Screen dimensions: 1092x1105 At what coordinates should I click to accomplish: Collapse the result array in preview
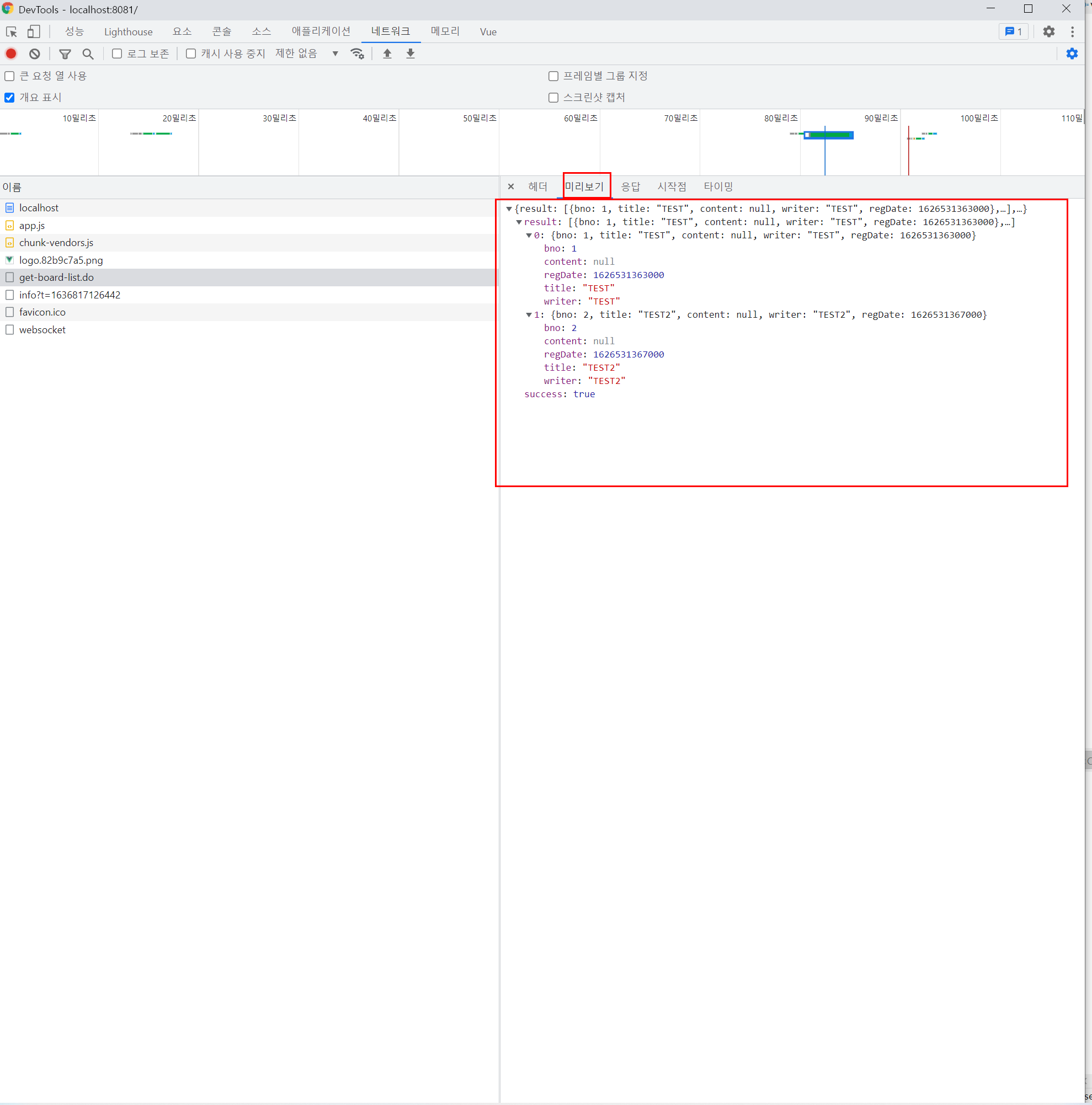(519, 222)
